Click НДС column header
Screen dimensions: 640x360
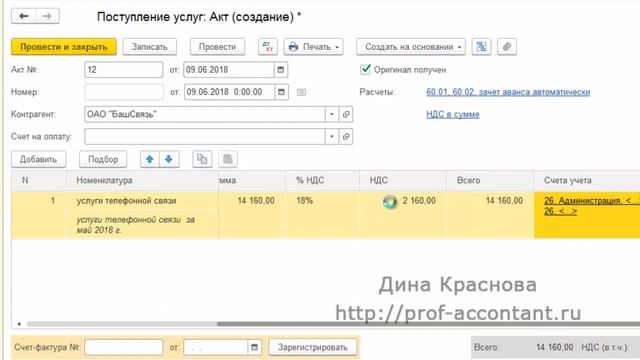coord(402,180)
